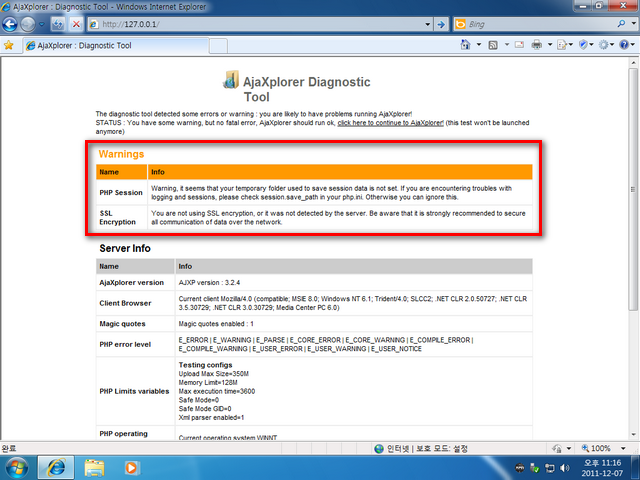
Task: Click the network tray icon
Action: tap(550, 468)
